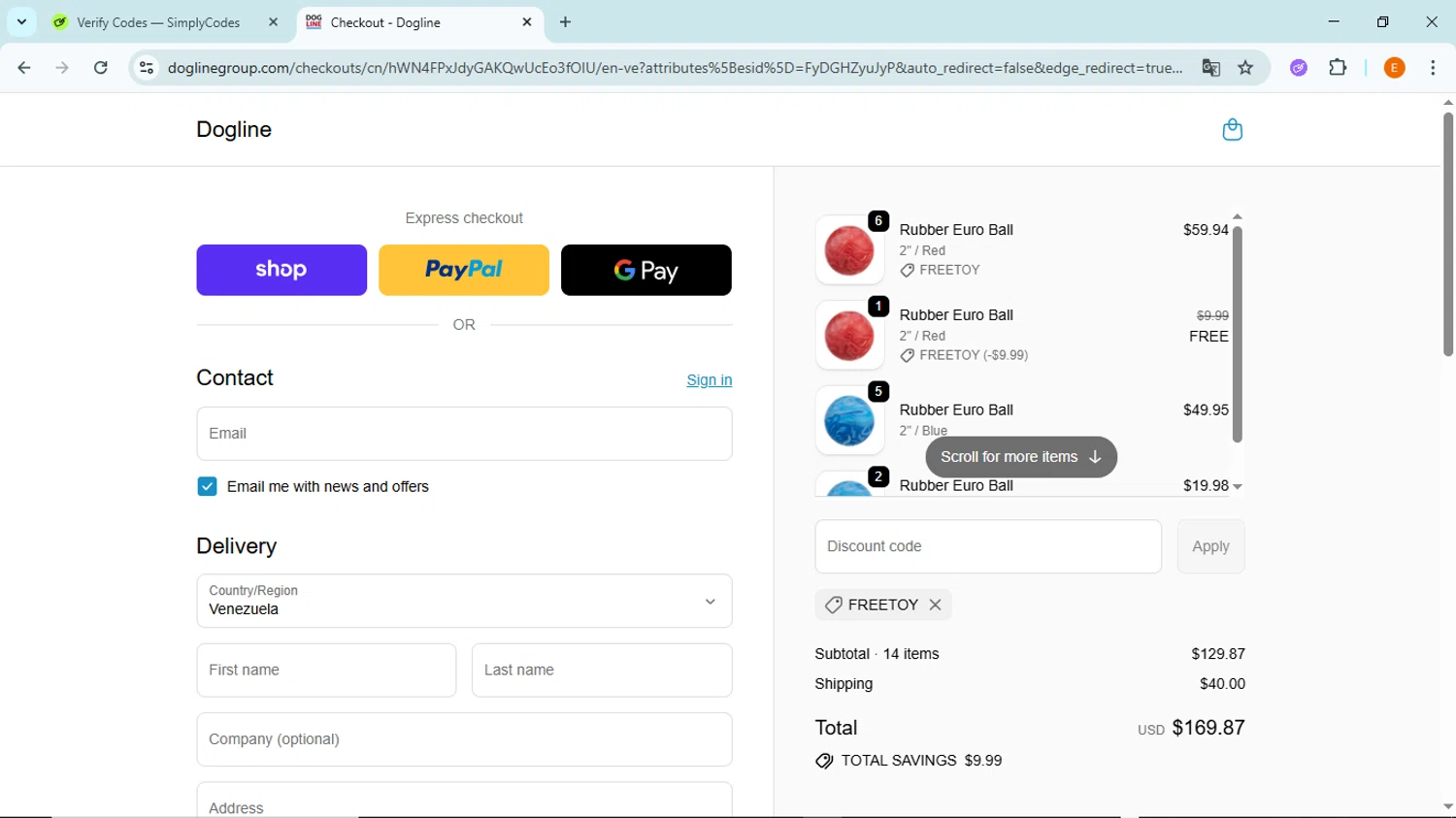Click the Subtotal $129.87 amount

tap(1218, 654)
